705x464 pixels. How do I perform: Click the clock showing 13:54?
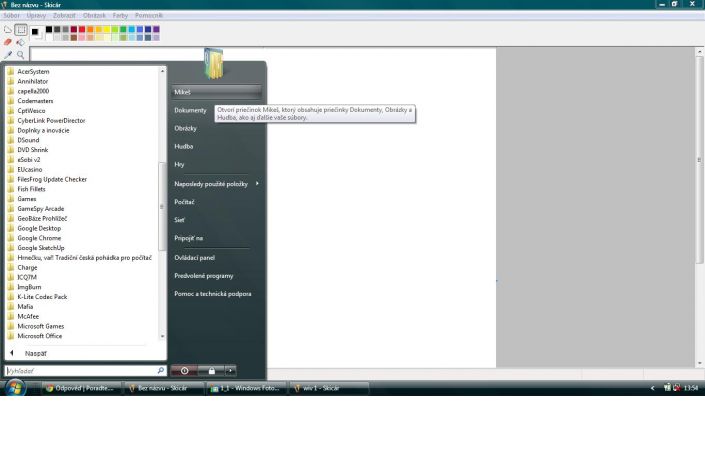pos(691,388)
